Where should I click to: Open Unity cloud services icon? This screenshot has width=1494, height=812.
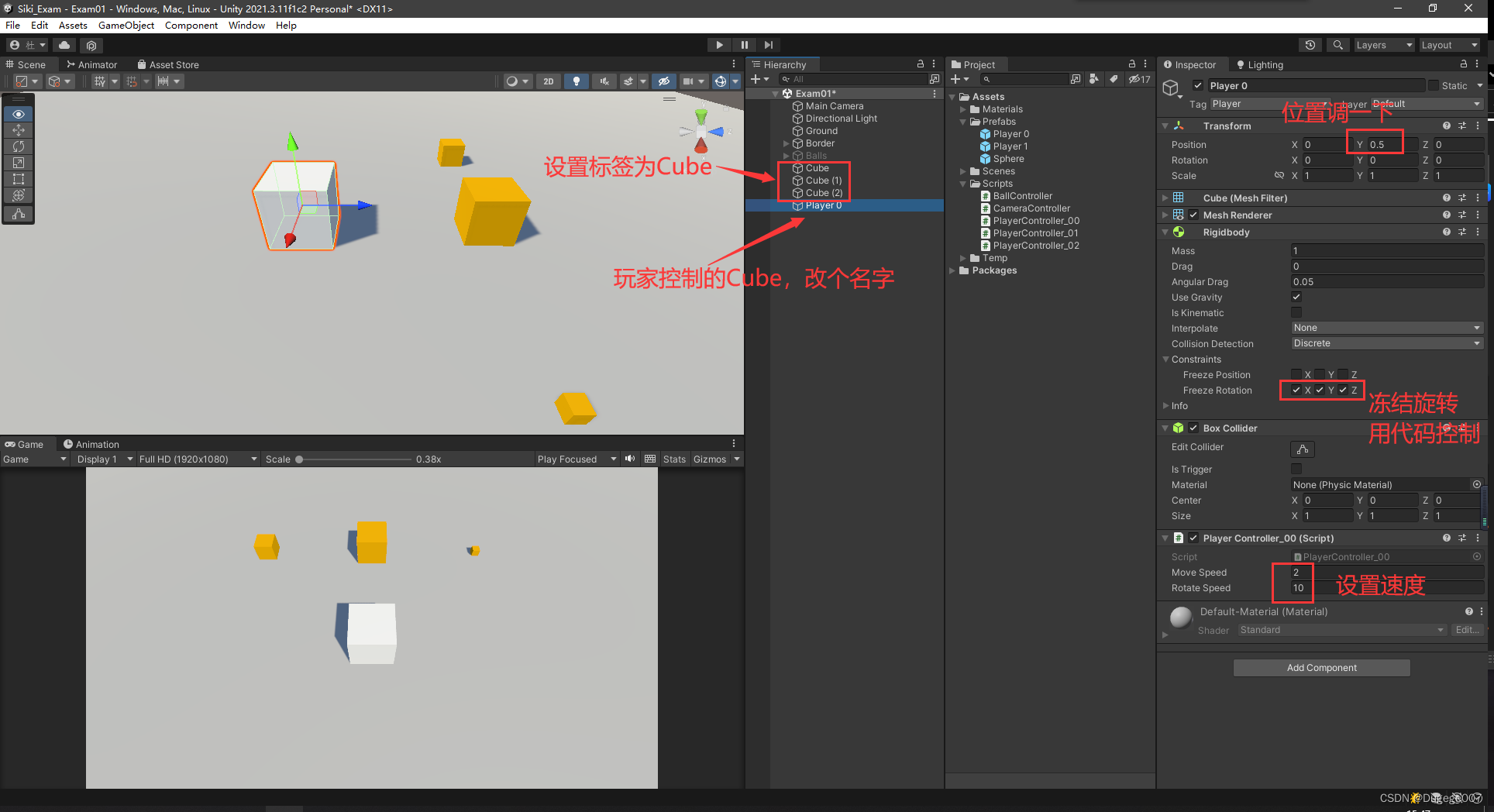point(64,45)
